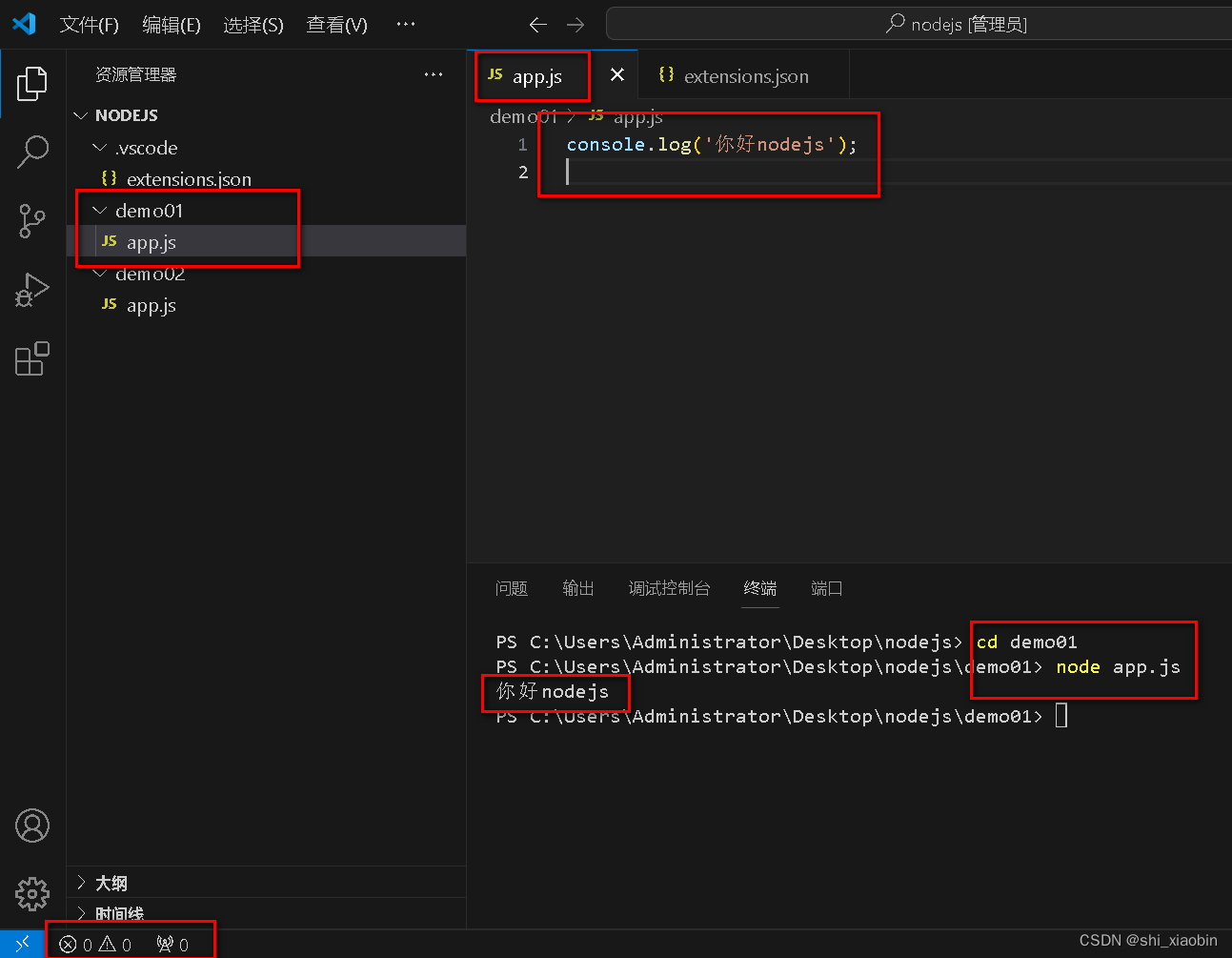Image resolution: width=1232 pixels, height=958 pixels.
Task: Click demo01 in the breadcrumb
Action: pyautogui.click(x=523, y=116)
